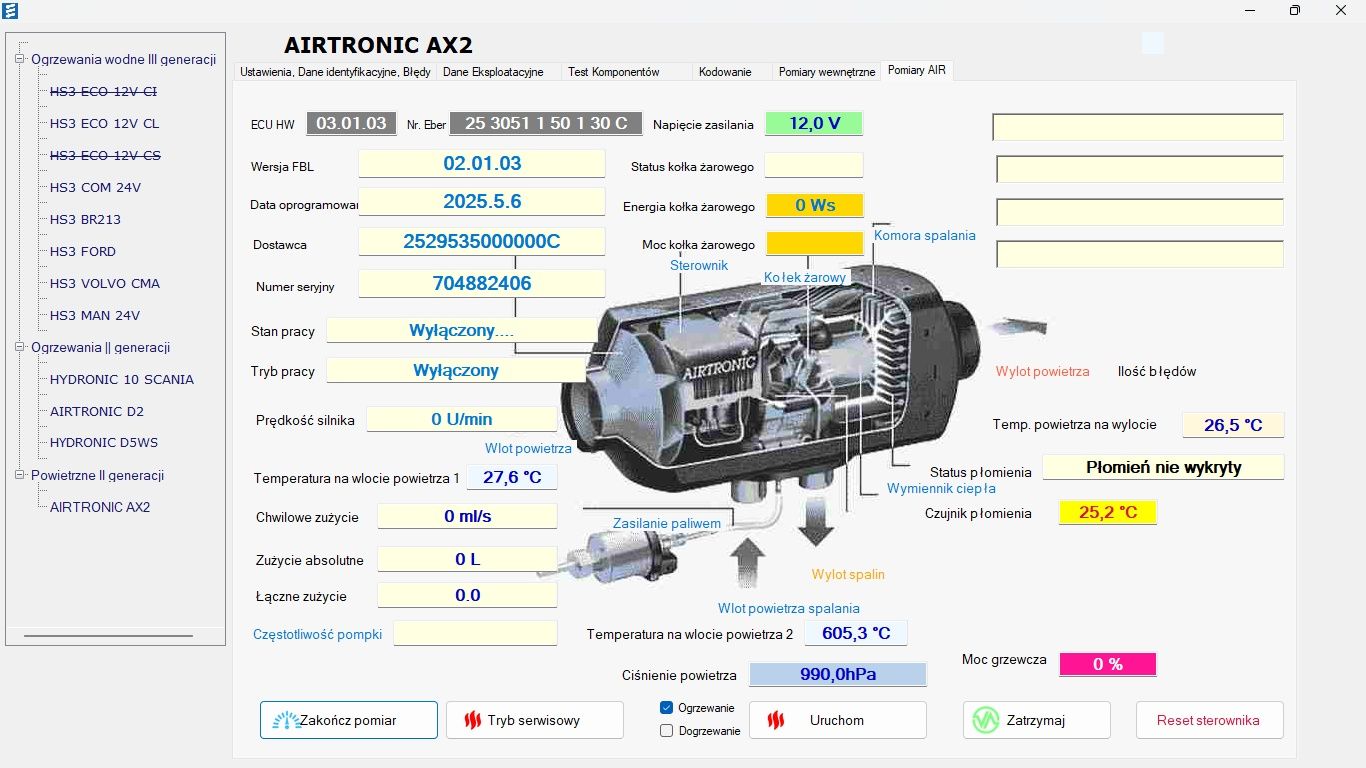Select HS3 ECO 12V CS in tree
Image resolution: width=1366 pixels, height=768 pixels.
[105, 155]
